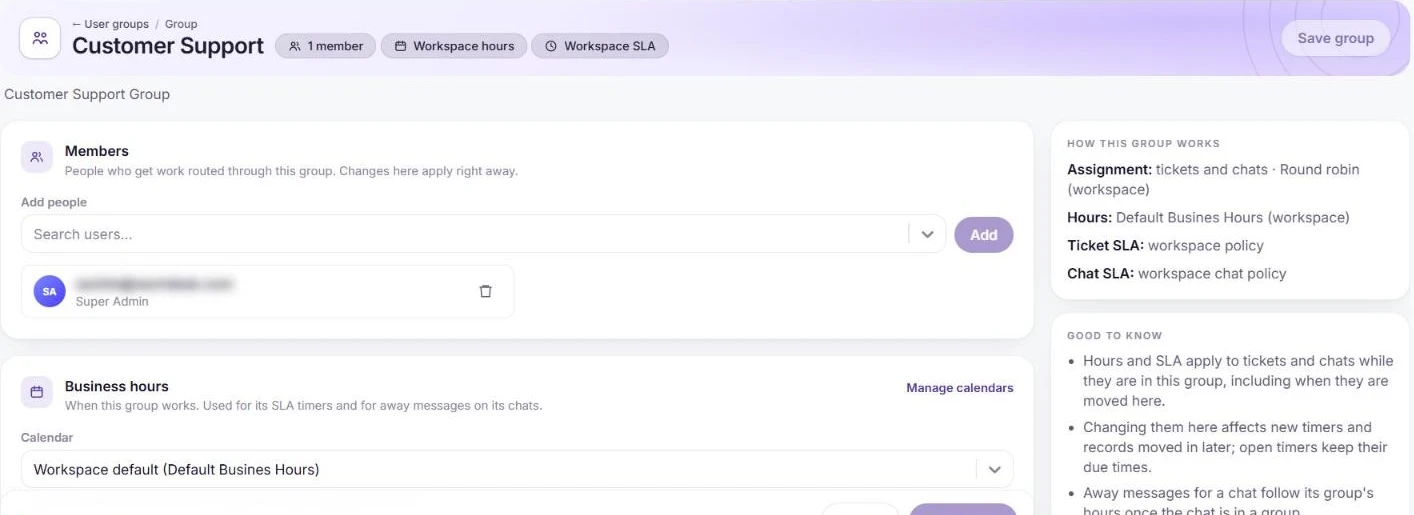Open the Workspace SLA badge
Screen dimensions: 1414x515
tap(600, 46)
